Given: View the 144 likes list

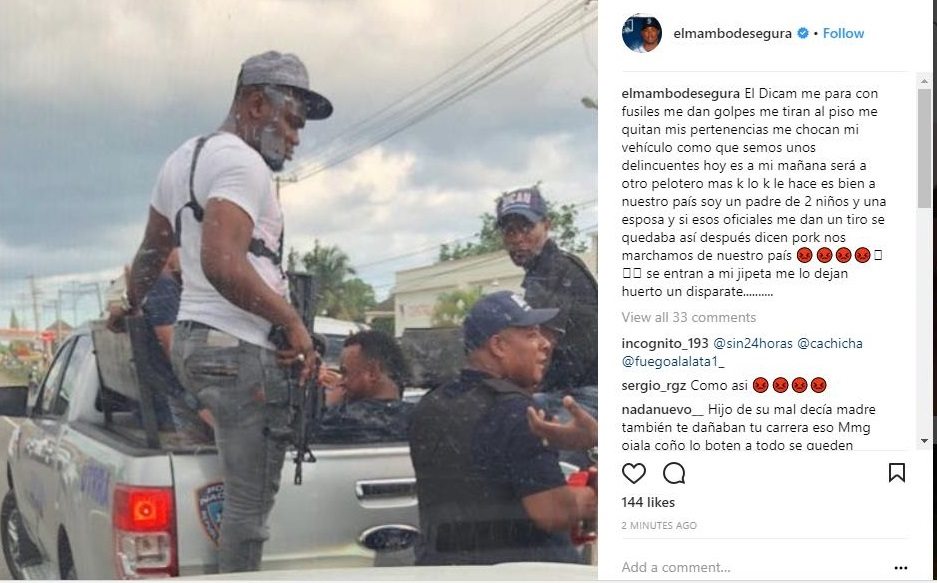Looking at the screenshot, I should tap(648, 502).
